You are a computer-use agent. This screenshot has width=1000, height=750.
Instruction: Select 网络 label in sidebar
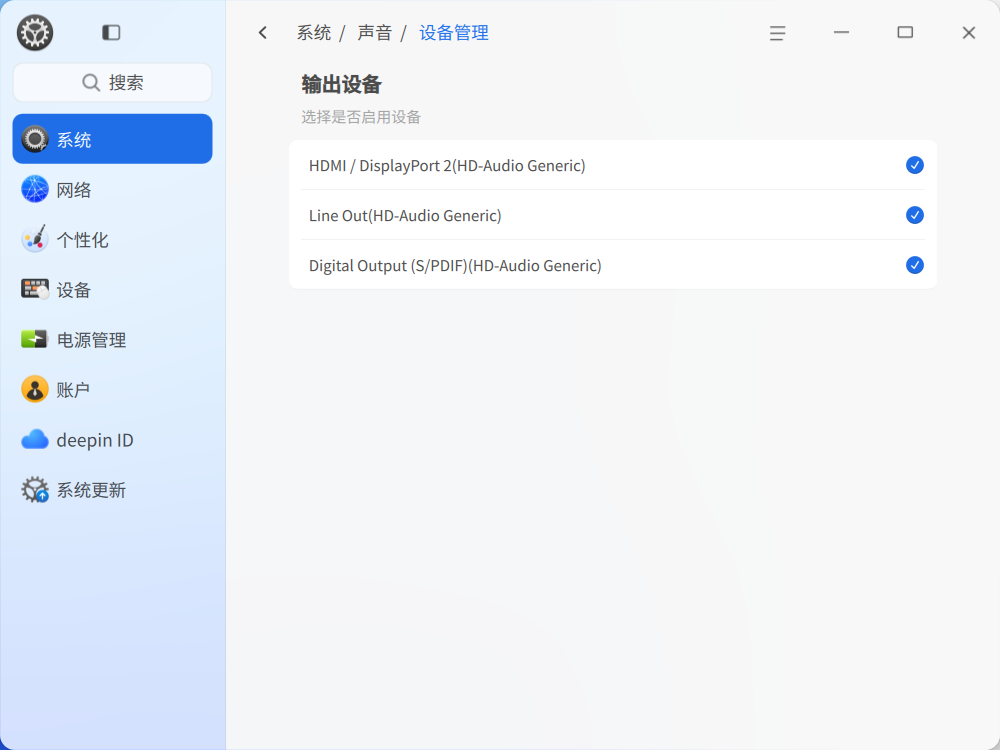[74, 190]
